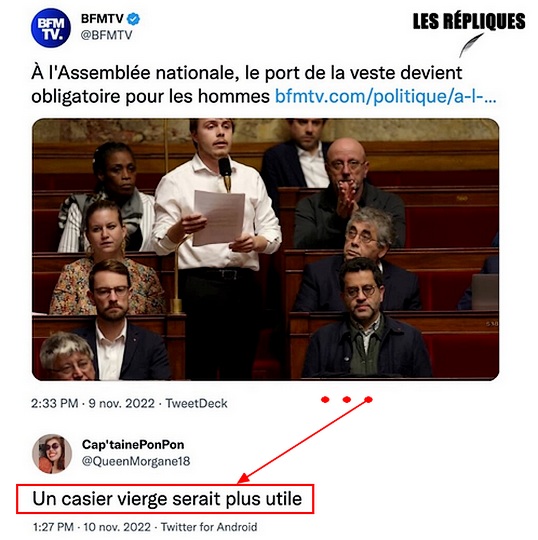Click the 1:27 PM · 10 nov. 2022 timestamp
Viewport: 538px width, 540px height.
[x=92, y=527]
